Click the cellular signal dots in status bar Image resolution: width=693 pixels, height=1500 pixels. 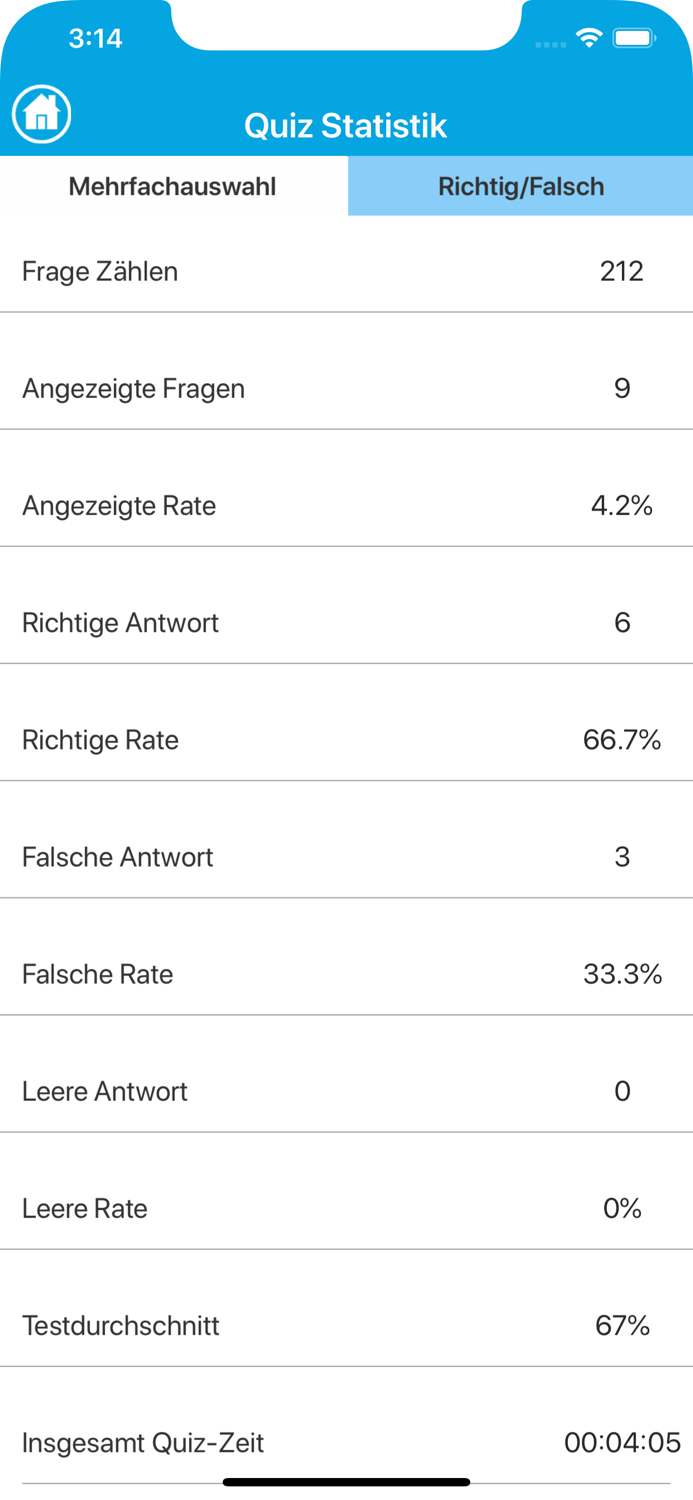coord(550,44)
